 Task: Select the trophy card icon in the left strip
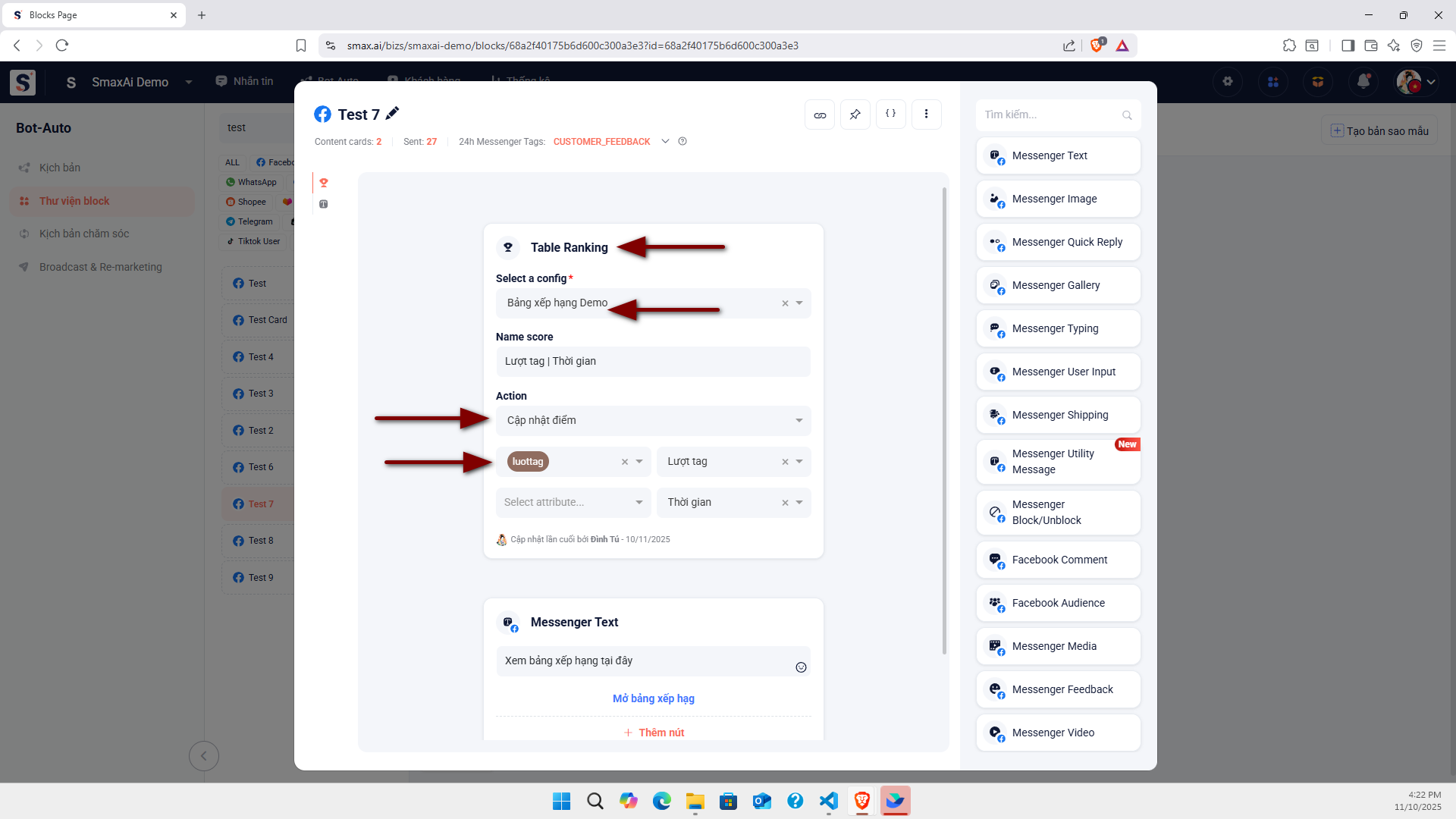(324, 183)
